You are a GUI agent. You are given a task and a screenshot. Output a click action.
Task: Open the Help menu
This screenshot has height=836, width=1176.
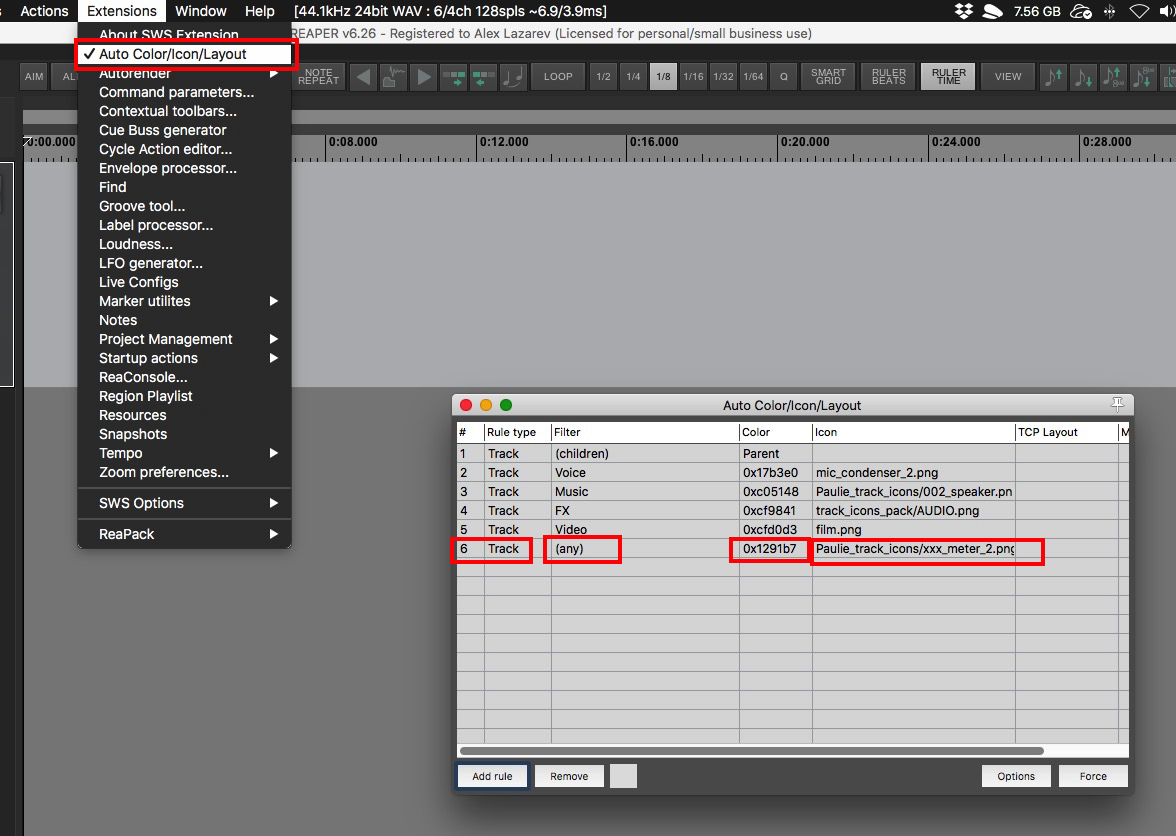pos(260,11)
